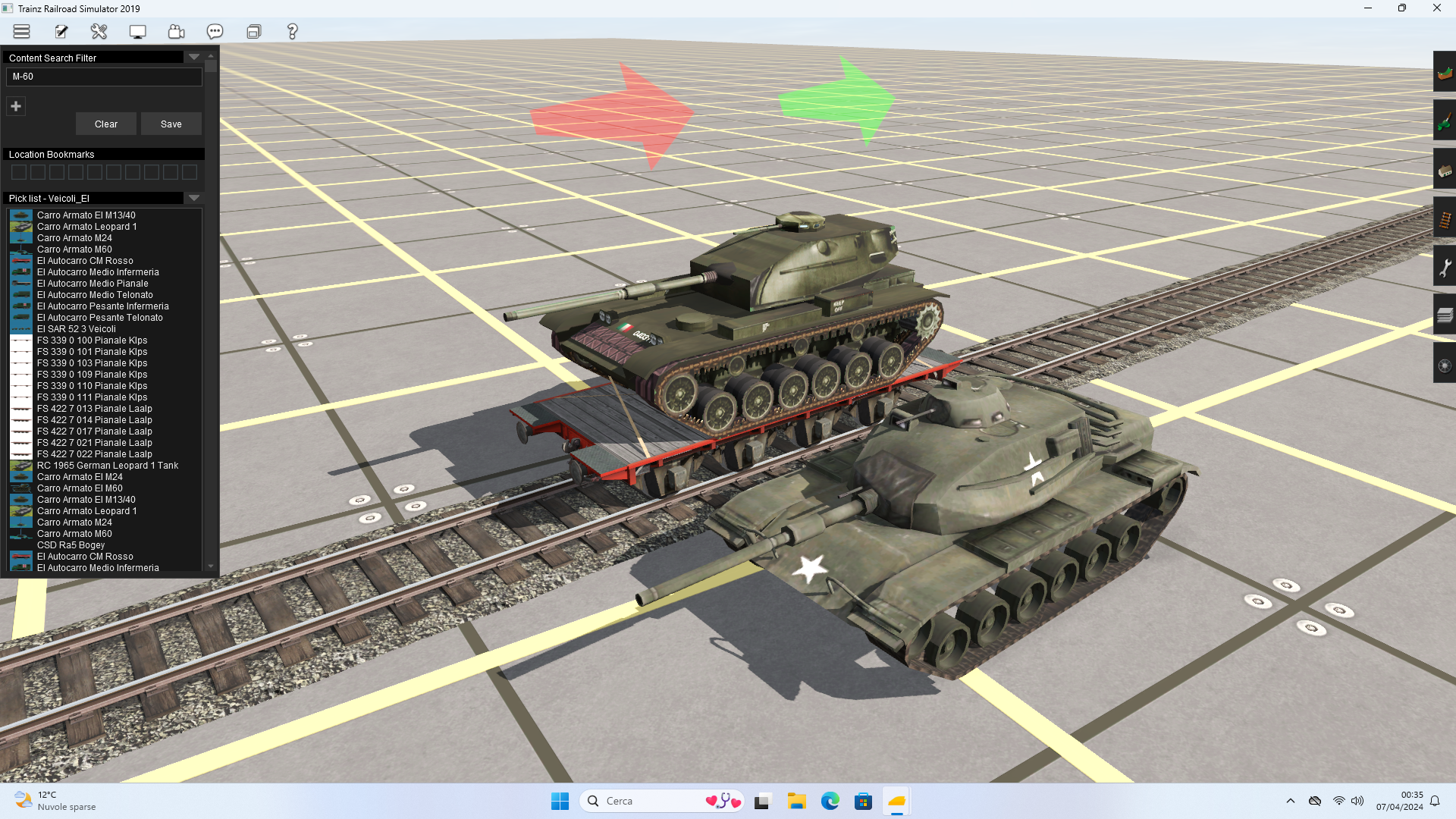Image resolution: width=1456 pixels, height=819 pixels.
Task: Click the Clear filter button
Action: 106,124
